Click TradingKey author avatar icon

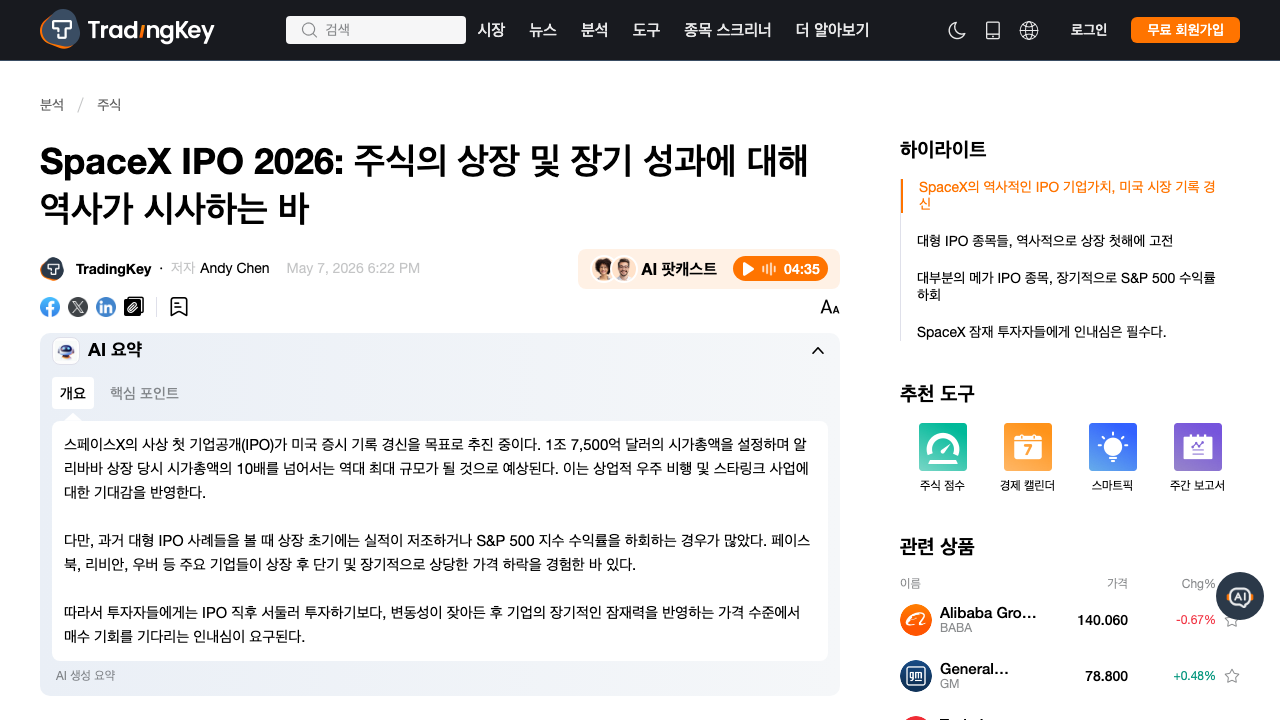coord(52,269)
